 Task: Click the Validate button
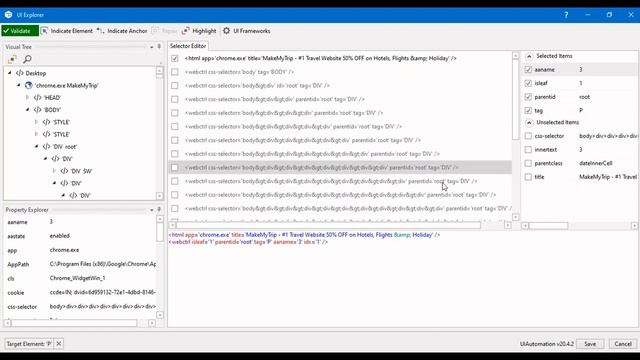20,31
